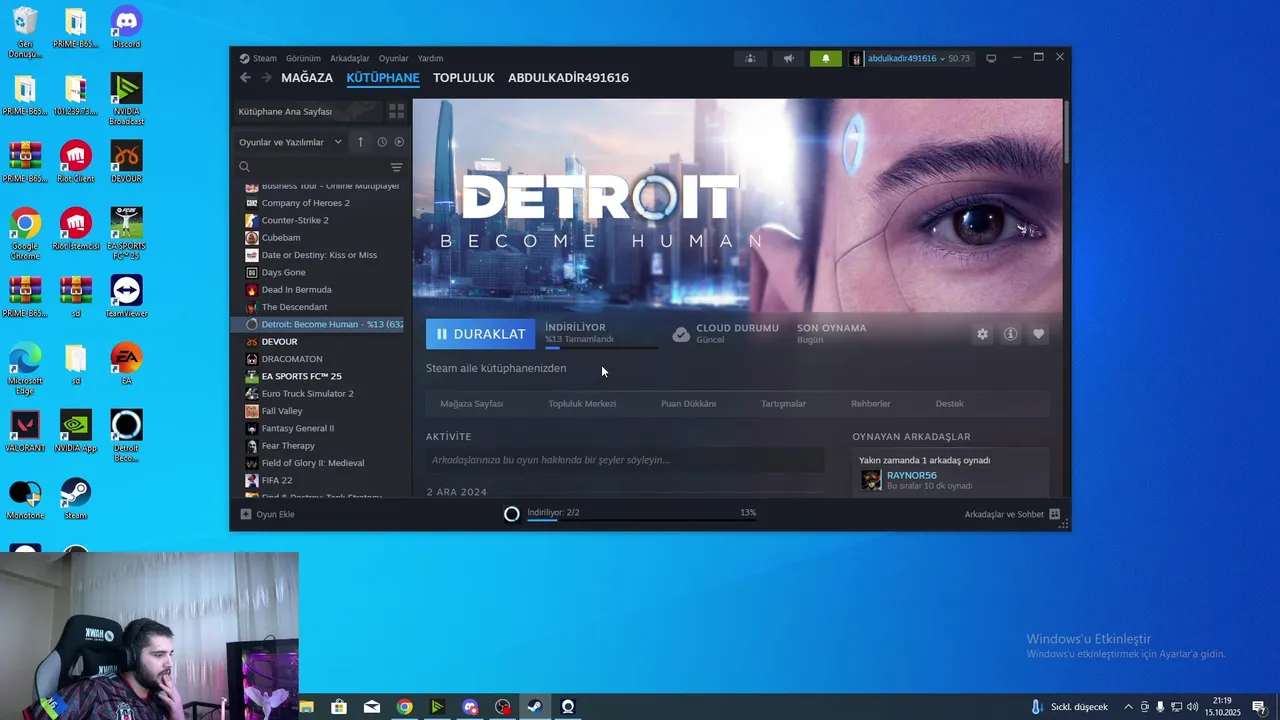Open Steam friends activity icon in top bar

click(750, 58)
